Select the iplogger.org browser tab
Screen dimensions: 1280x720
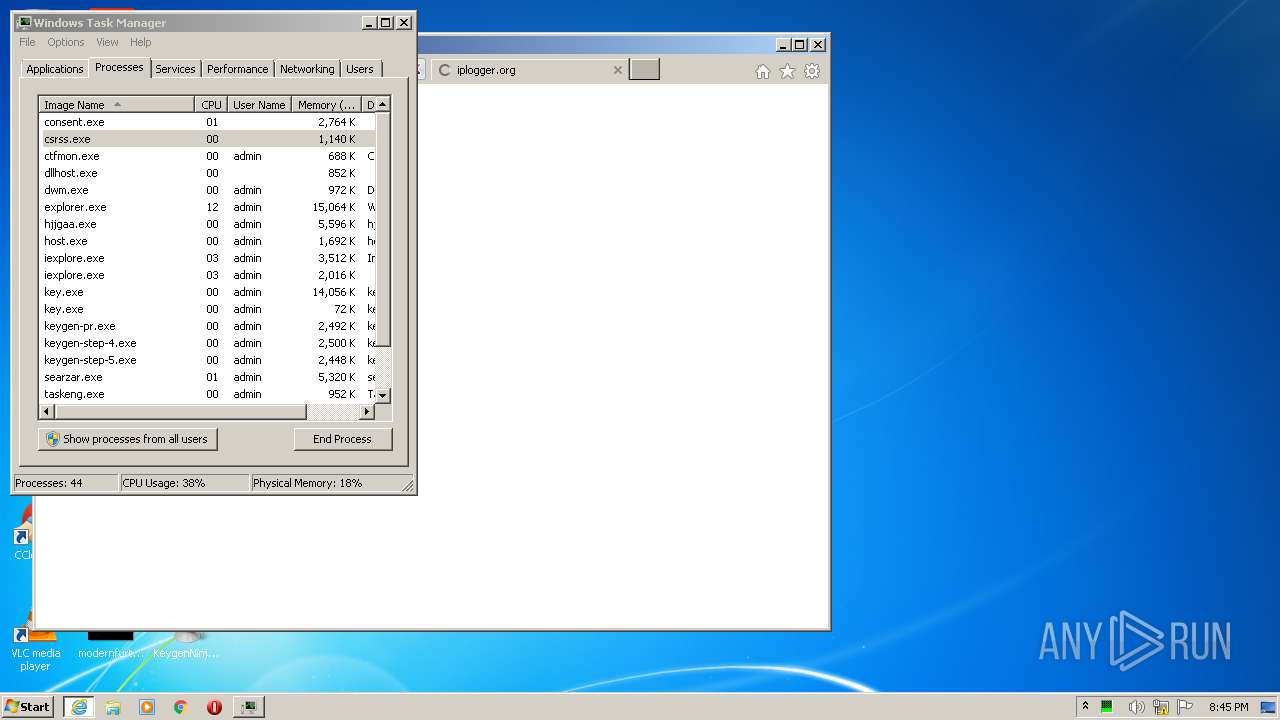pos(531,70)
